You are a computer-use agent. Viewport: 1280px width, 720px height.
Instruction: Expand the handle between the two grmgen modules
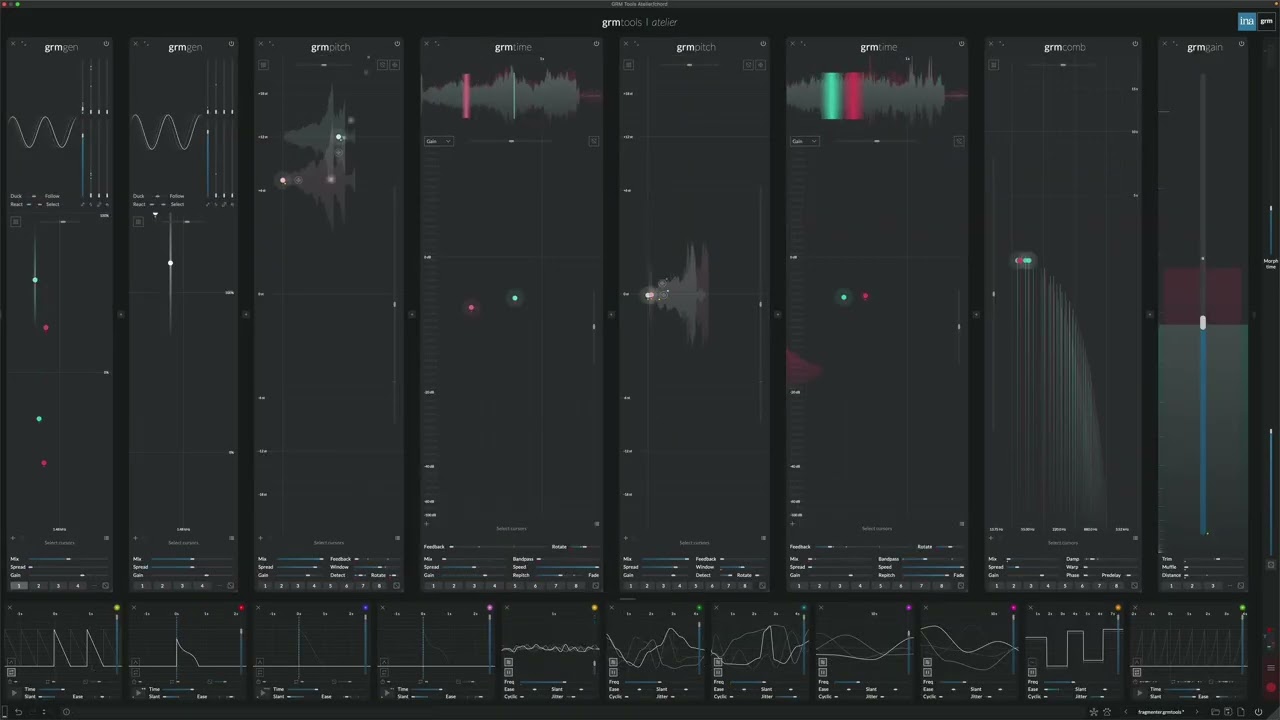tap(121, 314)
